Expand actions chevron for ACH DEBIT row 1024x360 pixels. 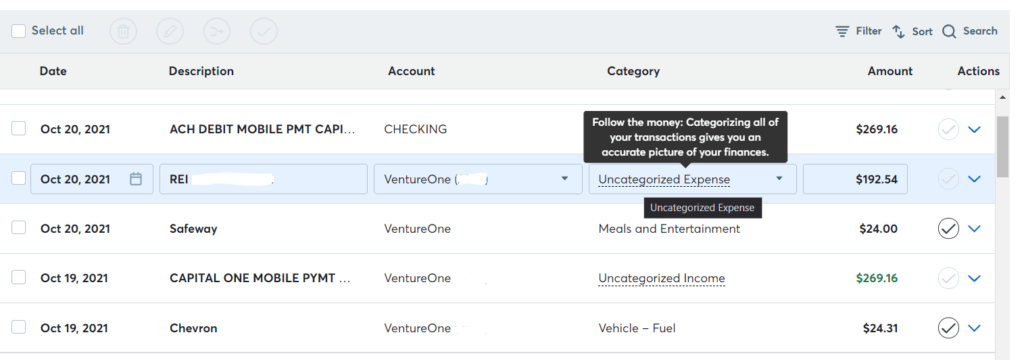[x=974, y=129]
